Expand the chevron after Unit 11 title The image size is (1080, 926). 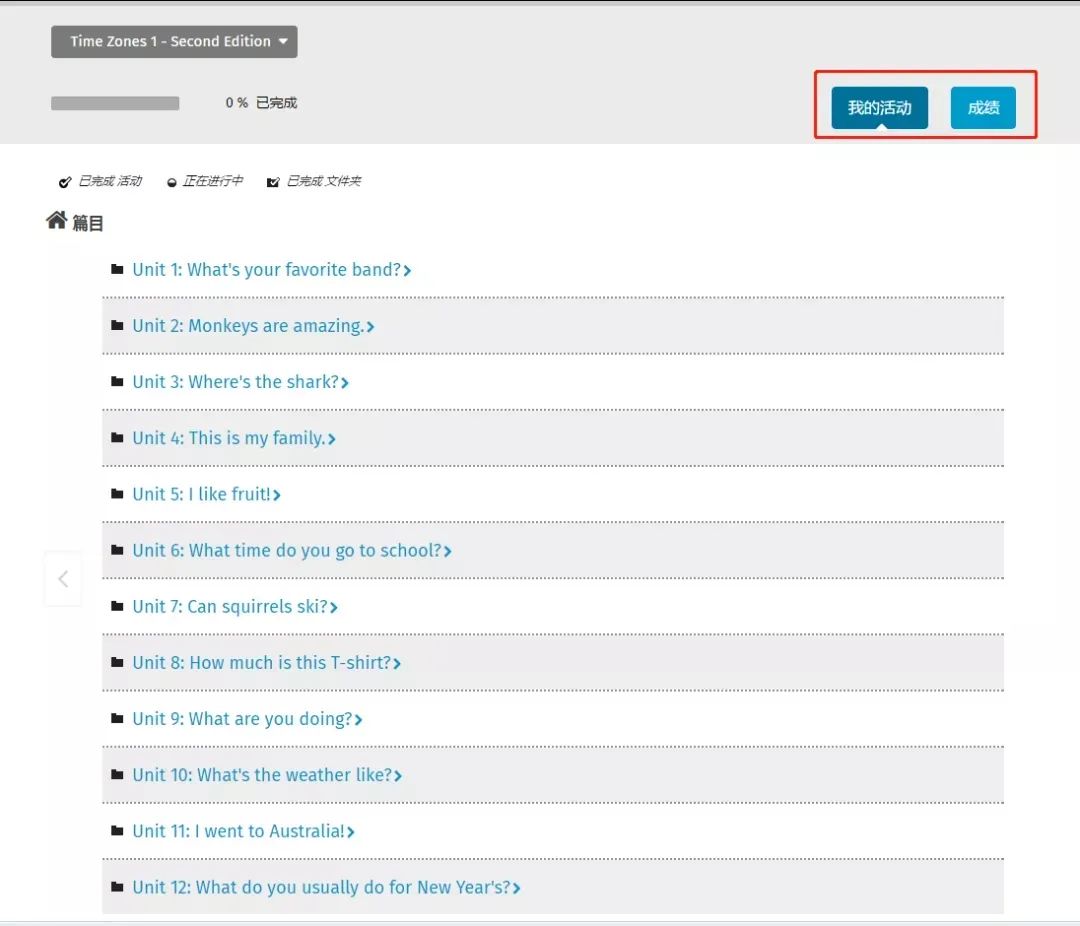tap(350, 832)
